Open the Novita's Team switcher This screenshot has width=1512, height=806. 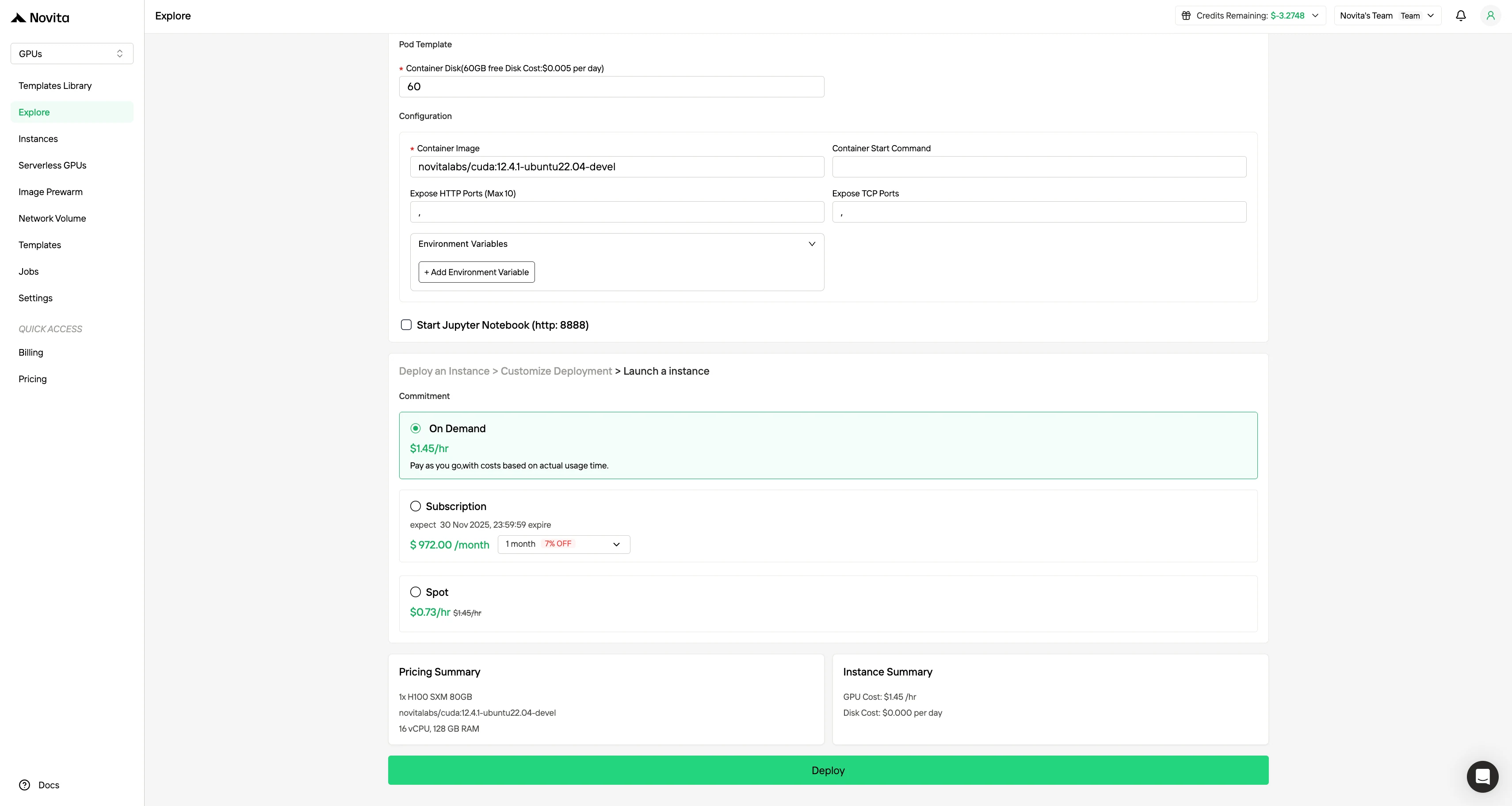(1388, 16)
